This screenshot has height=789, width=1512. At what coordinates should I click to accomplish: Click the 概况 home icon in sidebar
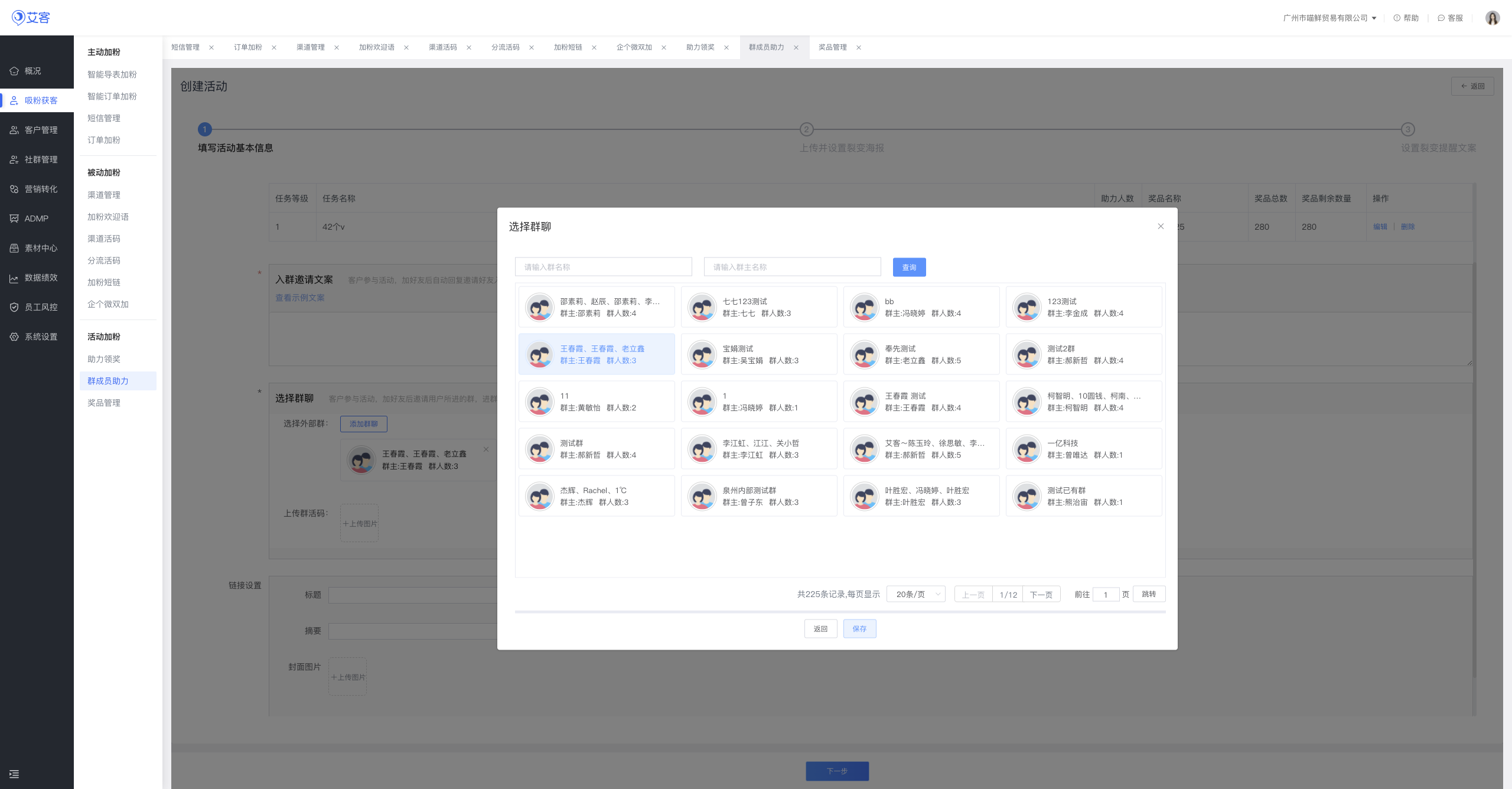(x=14, y=71)
